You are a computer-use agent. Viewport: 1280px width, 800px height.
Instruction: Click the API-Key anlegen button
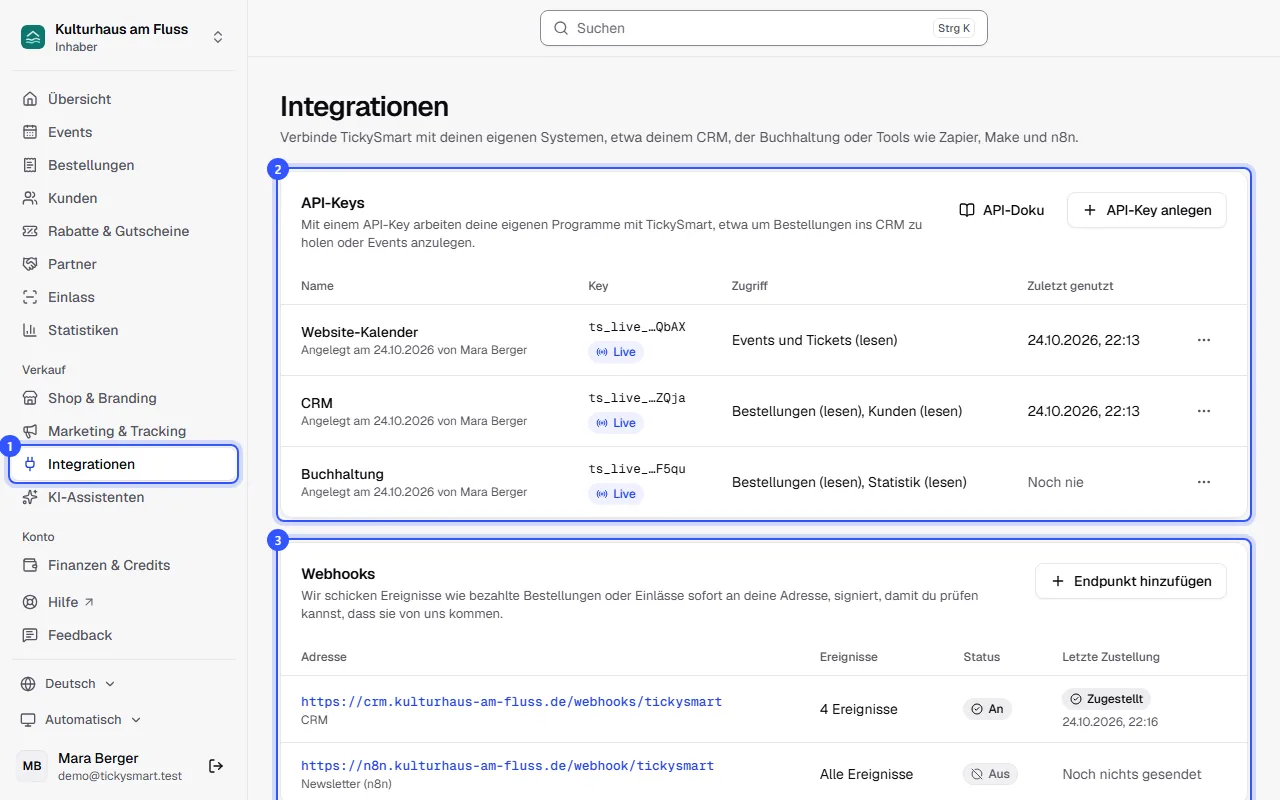coord(1147,210)
